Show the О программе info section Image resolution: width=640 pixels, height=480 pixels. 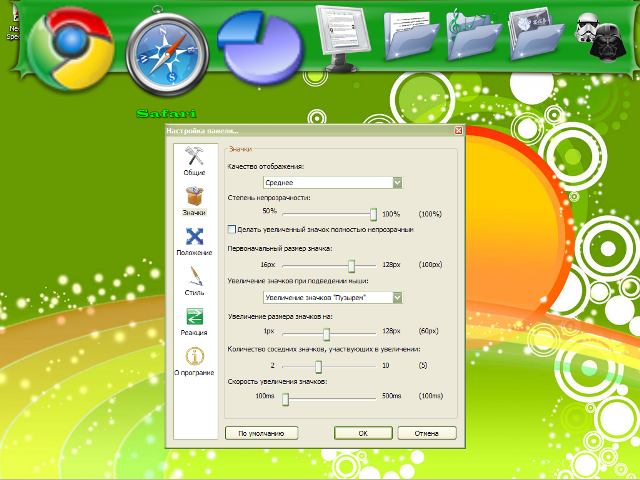coord(194,360)
